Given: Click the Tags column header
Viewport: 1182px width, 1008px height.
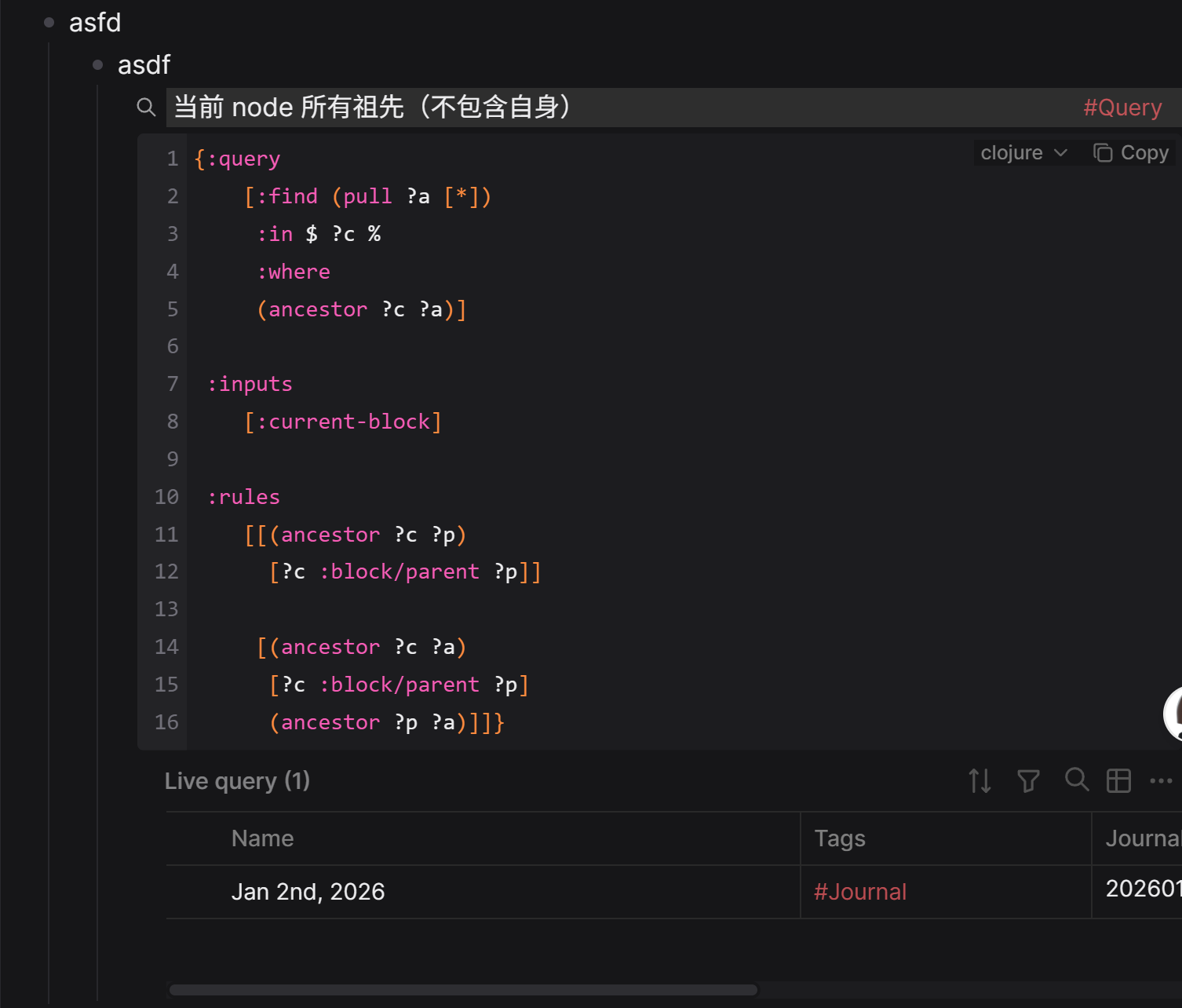Looking at the screenshot, I should coord(839,838).
